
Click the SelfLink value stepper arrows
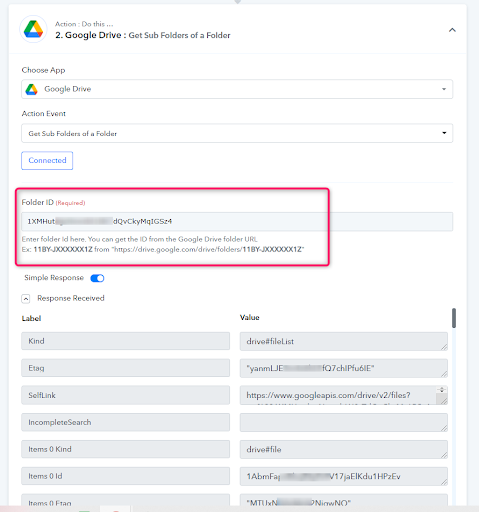442,390
